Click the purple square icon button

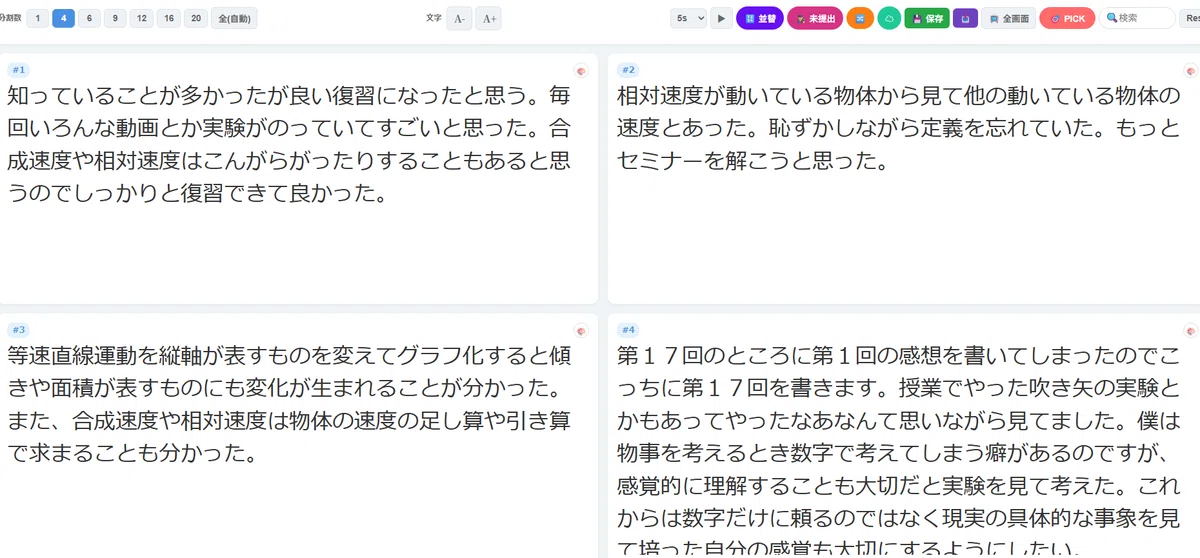pos(965,18)
